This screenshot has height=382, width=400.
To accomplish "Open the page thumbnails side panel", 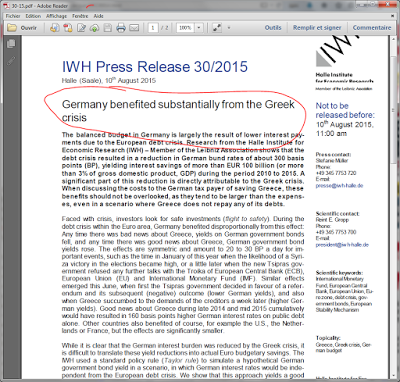I will pos(11,43).
